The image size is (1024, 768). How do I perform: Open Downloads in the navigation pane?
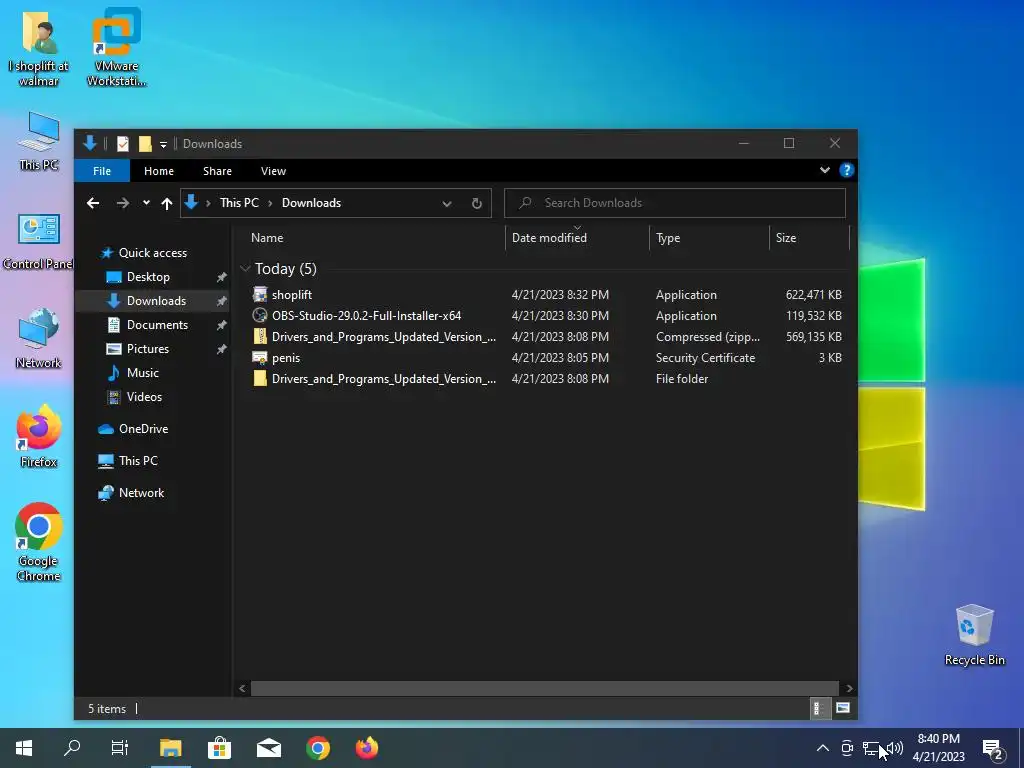[x=156, y=301]
